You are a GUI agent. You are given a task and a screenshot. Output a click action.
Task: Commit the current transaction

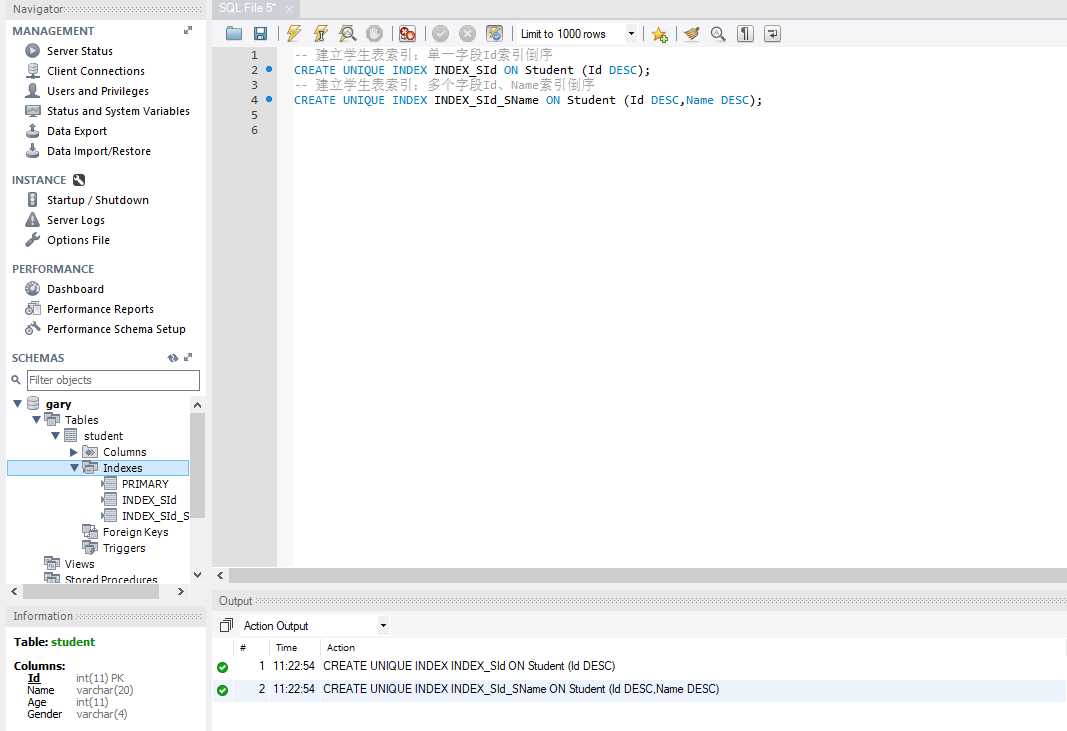[x=441, y=33]
